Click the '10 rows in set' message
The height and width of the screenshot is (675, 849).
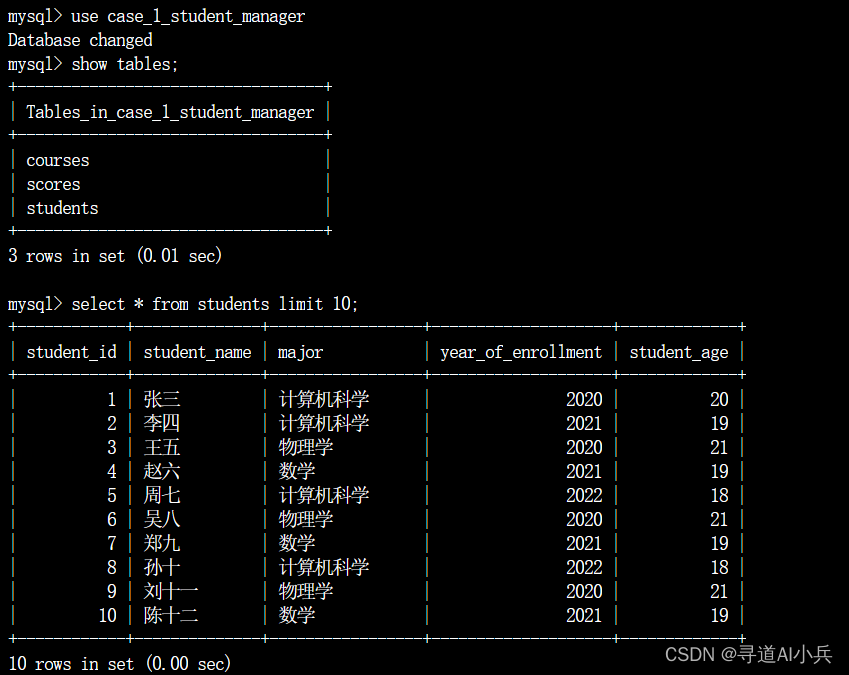click(120, 663)
